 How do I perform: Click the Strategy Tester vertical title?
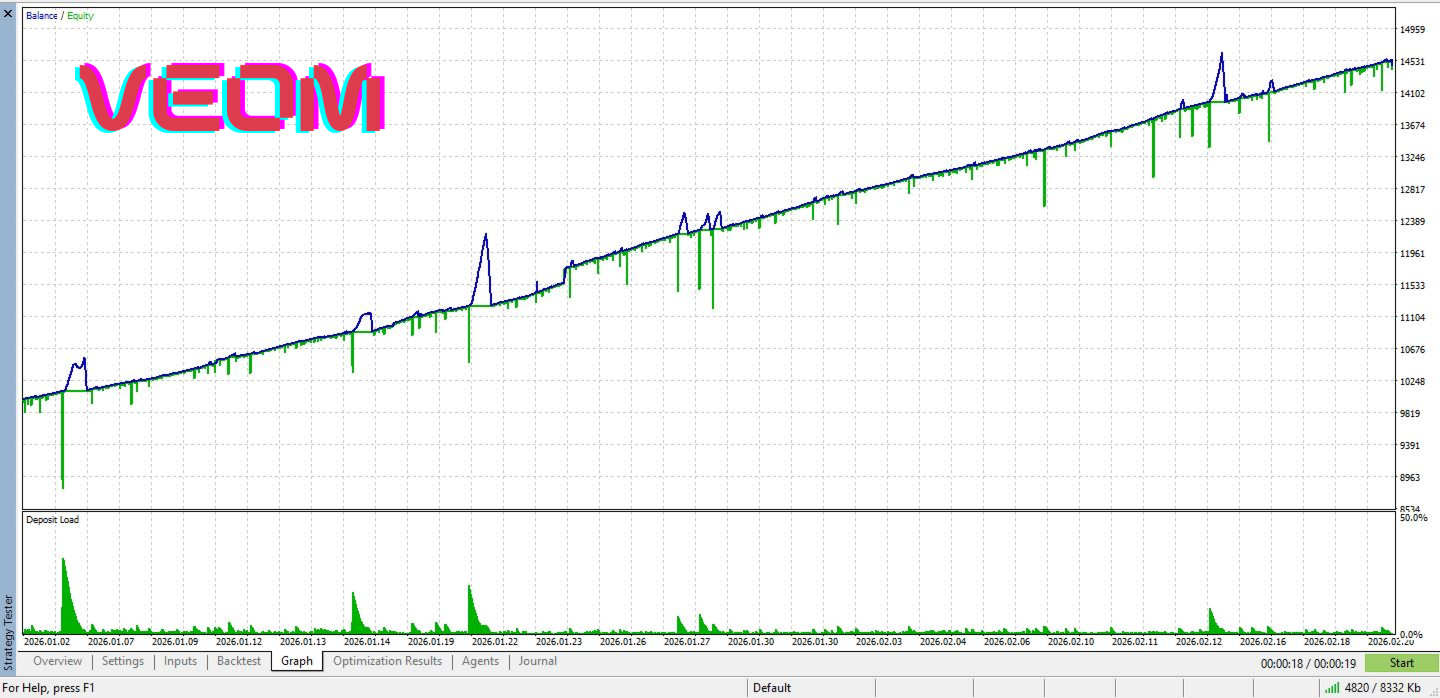pos(9,632)
